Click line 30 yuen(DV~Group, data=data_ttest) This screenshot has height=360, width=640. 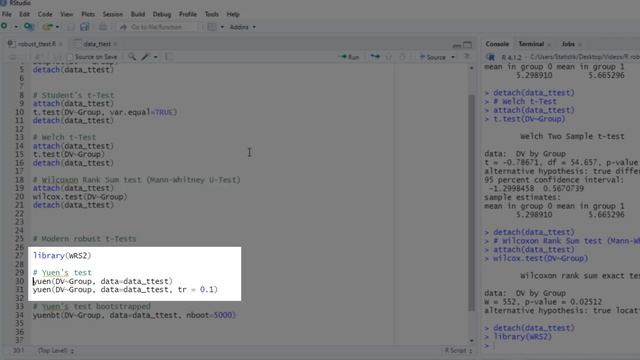point(103,281)
